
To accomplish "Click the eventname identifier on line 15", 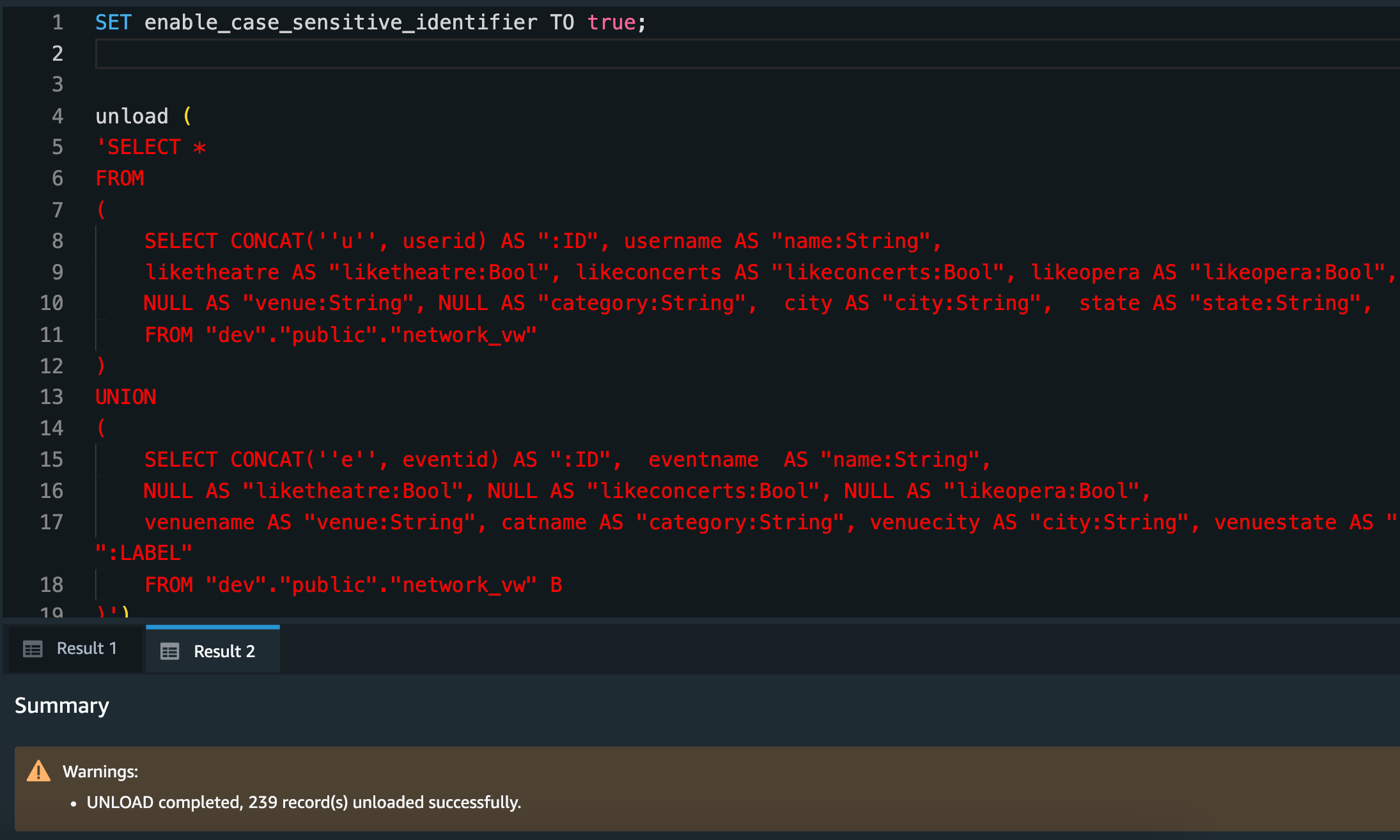I will (703, 460).
